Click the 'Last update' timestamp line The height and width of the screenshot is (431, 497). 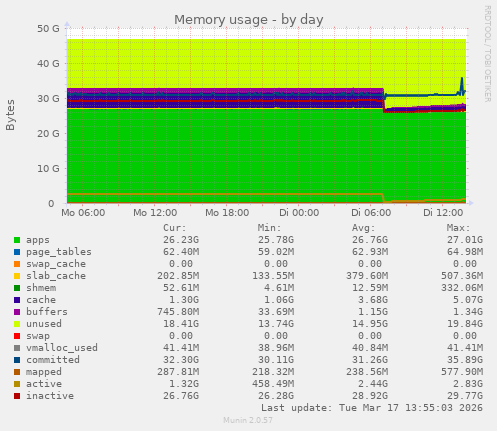[x=372, y=408]
